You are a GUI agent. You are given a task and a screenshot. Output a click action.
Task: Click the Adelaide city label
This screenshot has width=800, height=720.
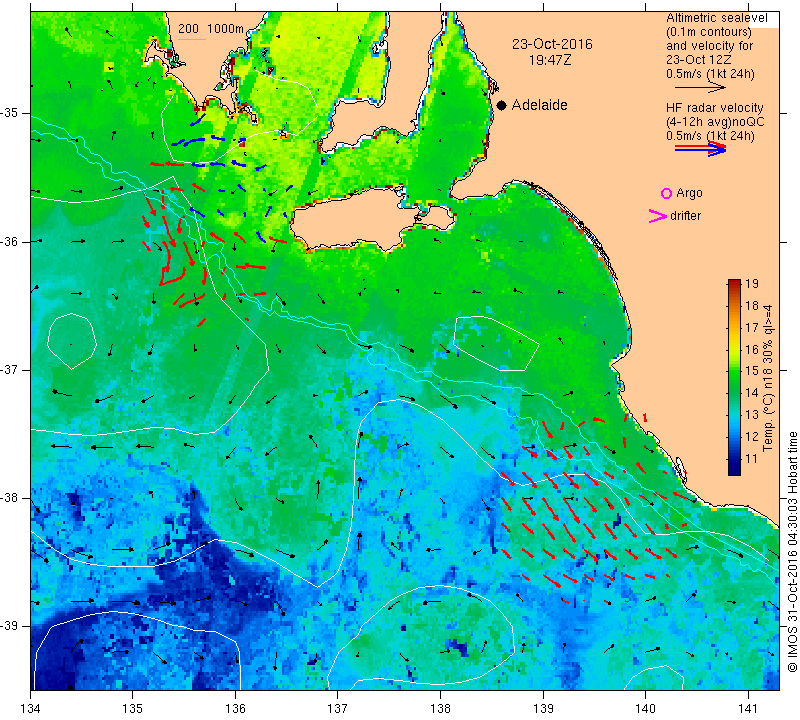pos(539,105)
